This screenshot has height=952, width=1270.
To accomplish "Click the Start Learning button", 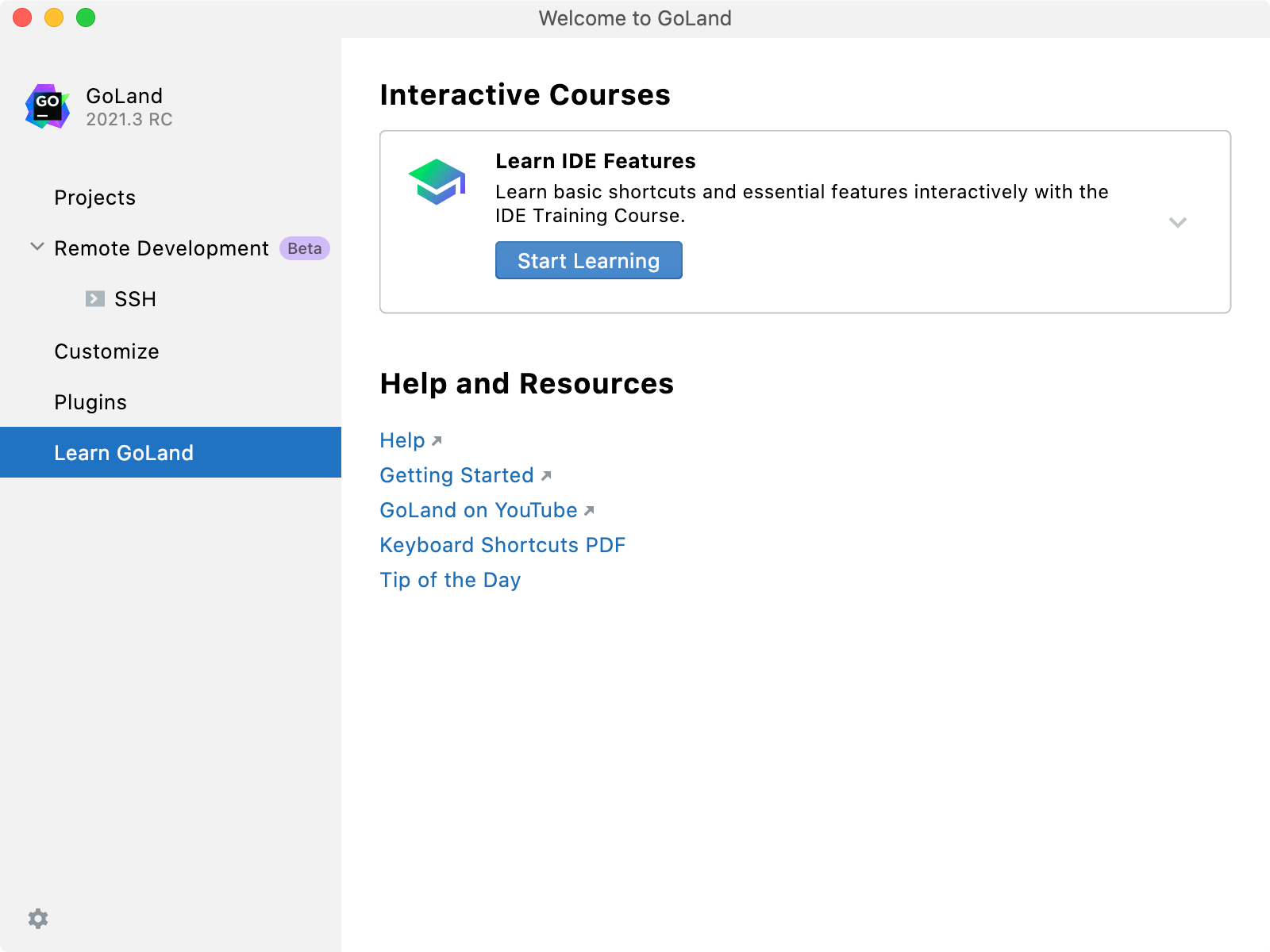I will pos(589,260).
